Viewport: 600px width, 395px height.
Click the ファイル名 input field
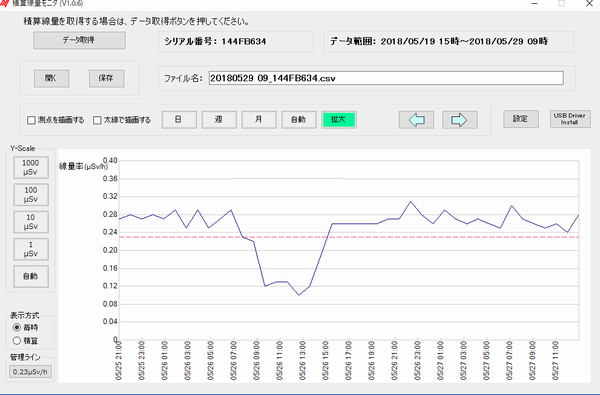tap(386, 78)
